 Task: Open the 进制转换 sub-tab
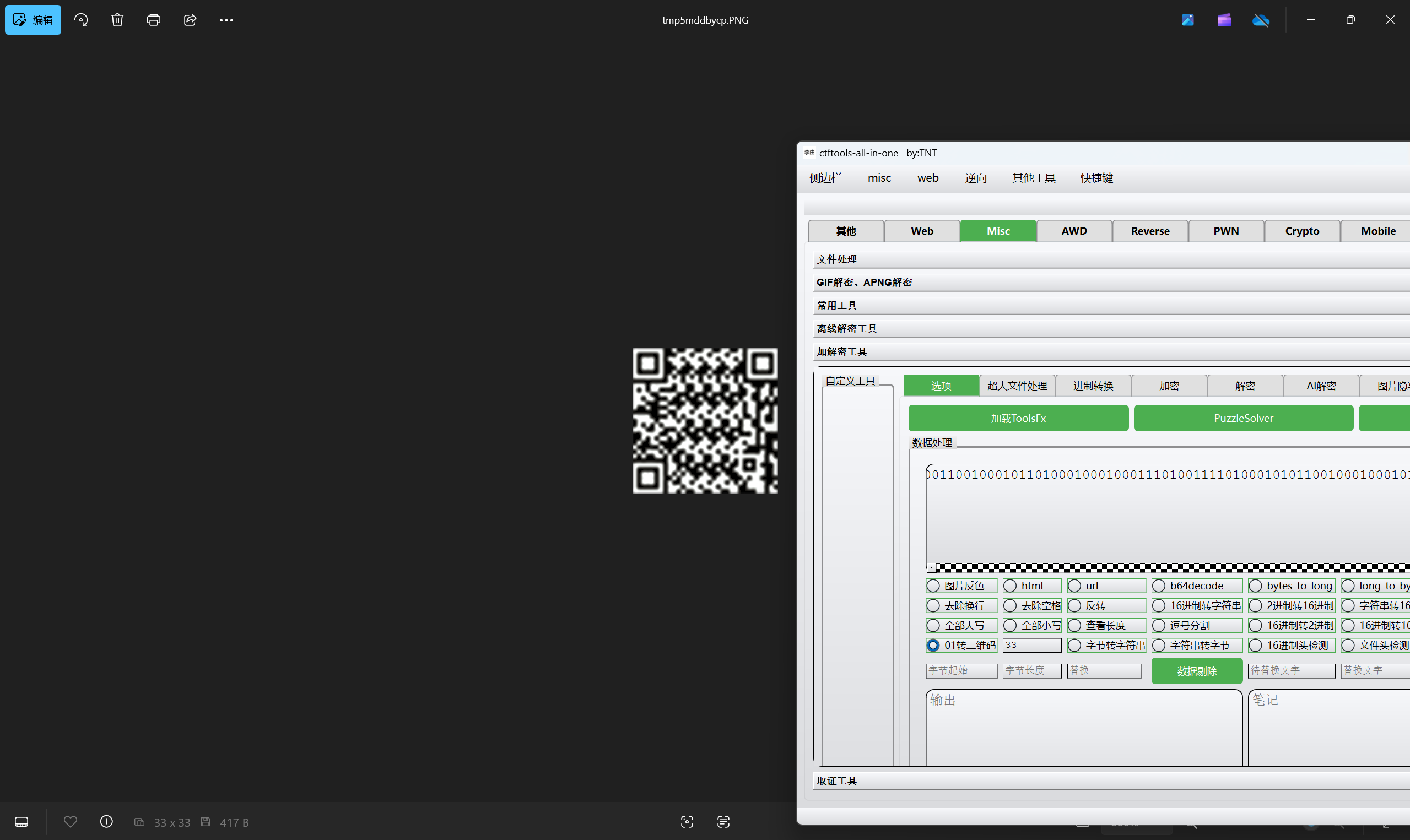tap(1093, 386)
